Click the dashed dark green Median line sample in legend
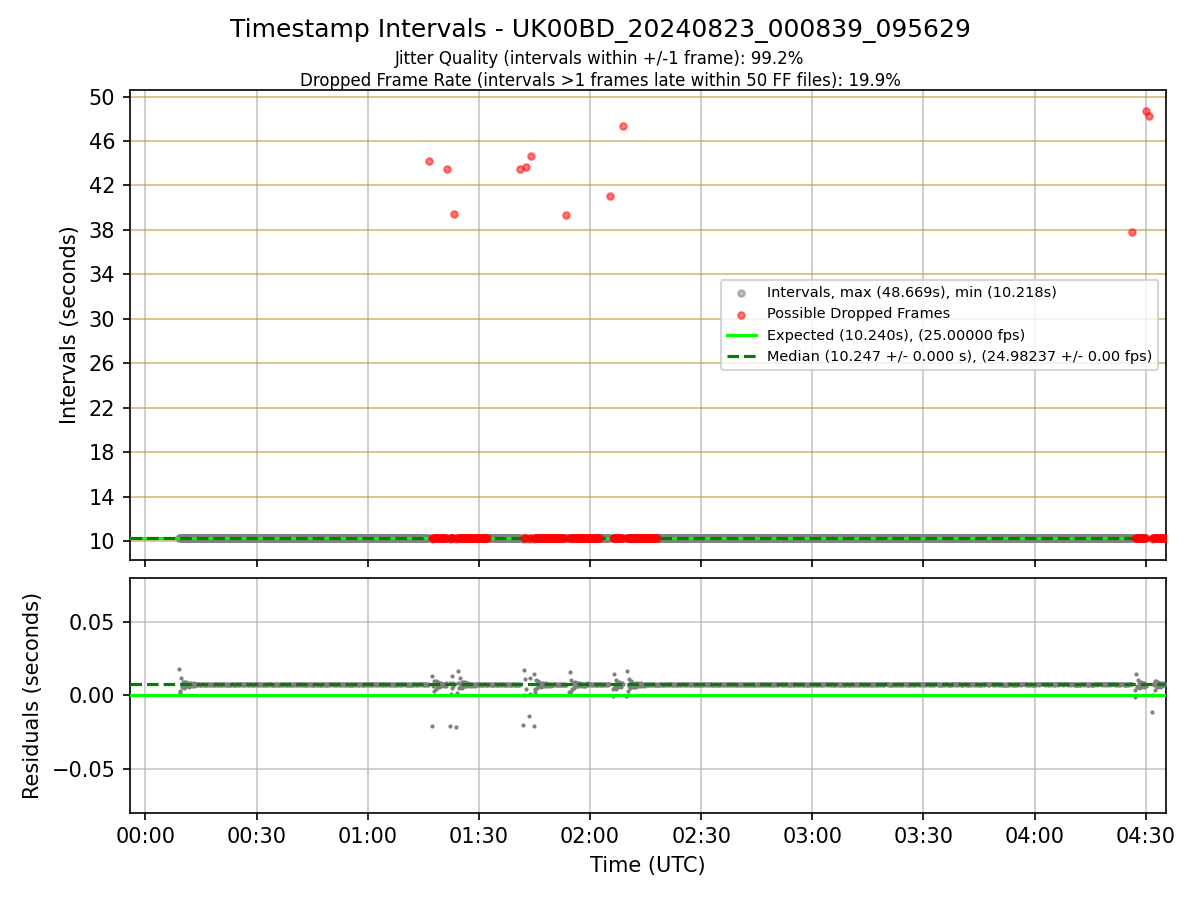This screenshot has height=900, width=1200. click(741, 356)
